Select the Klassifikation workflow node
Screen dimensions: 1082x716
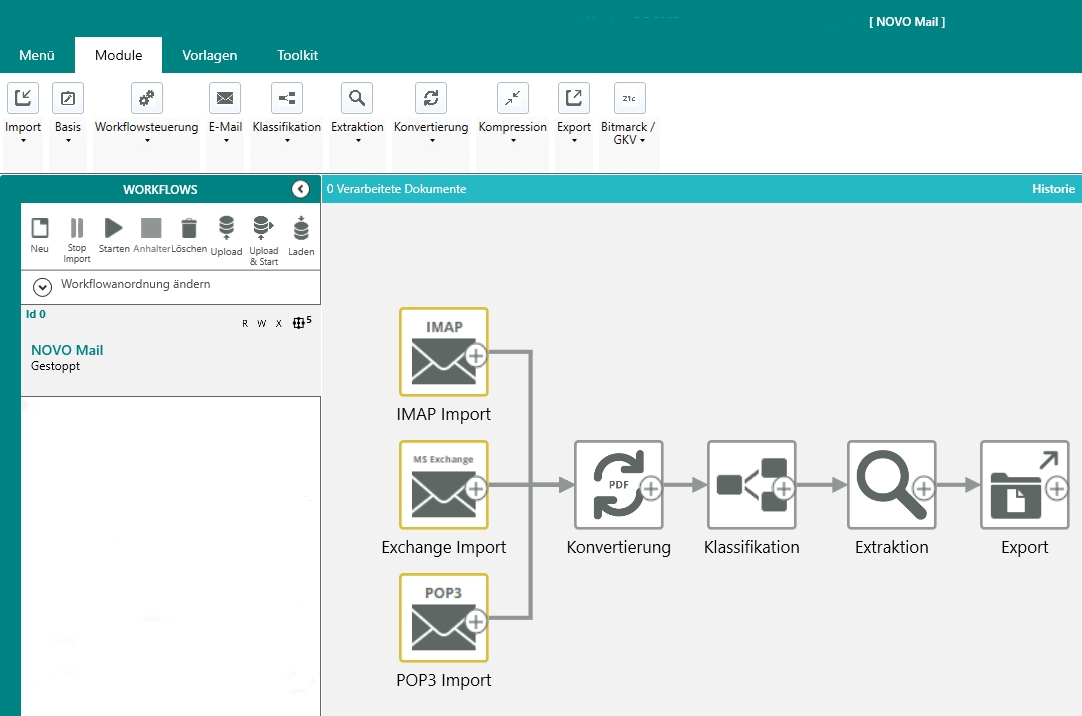point(751,485)
